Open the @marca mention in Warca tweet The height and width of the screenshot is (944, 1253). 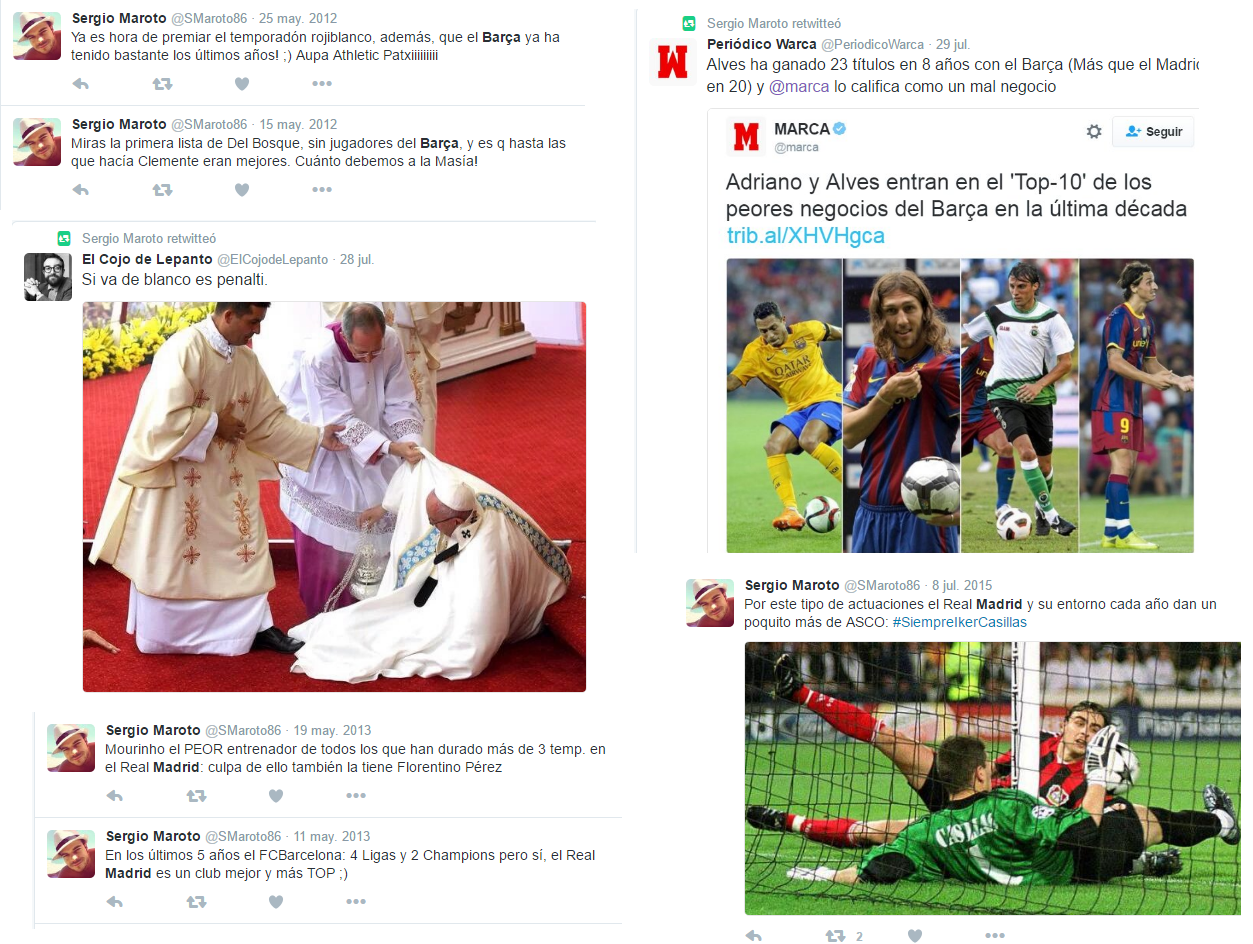tap(798, 87)
